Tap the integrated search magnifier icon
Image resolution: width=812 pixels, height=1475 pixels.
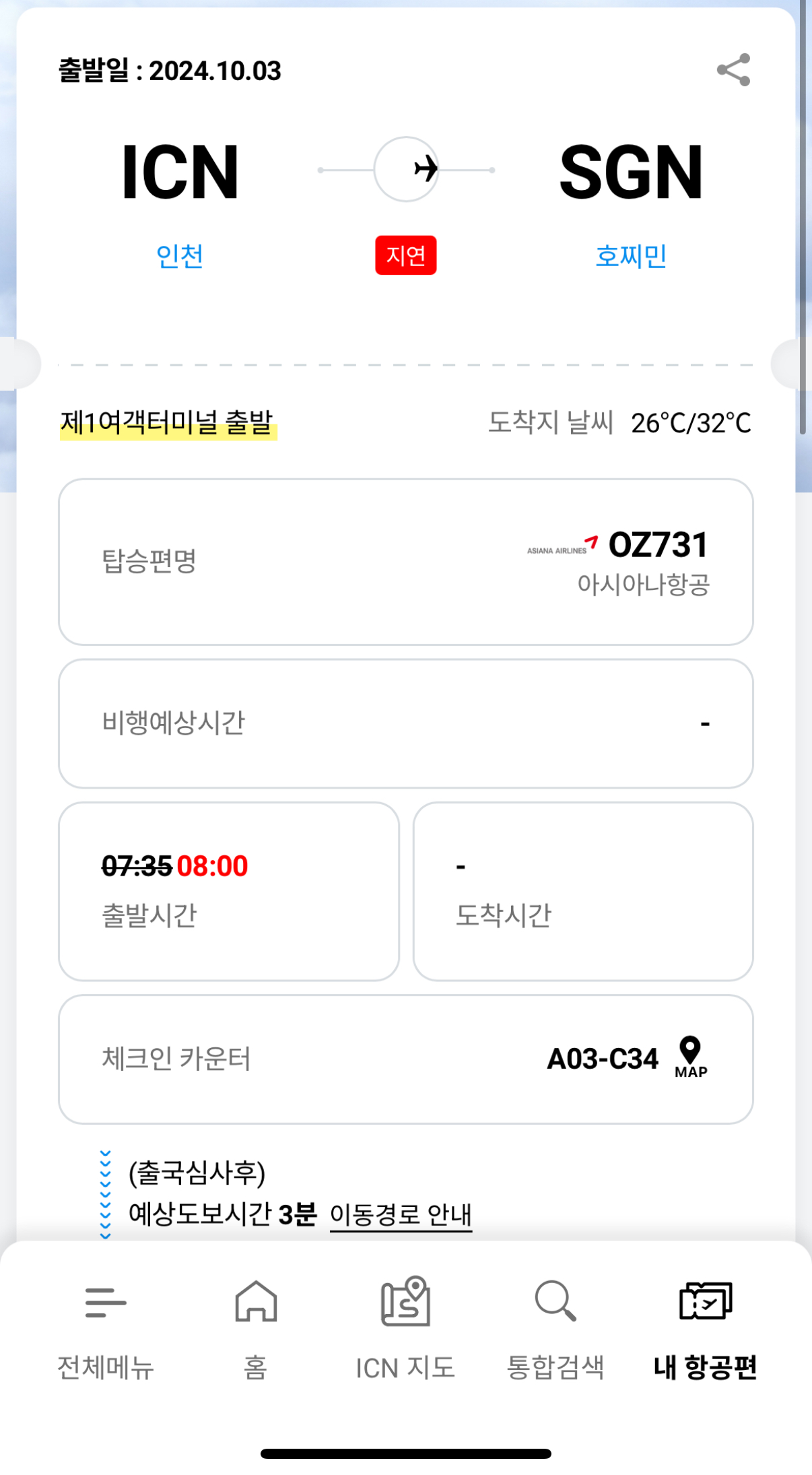(555, 1302)
